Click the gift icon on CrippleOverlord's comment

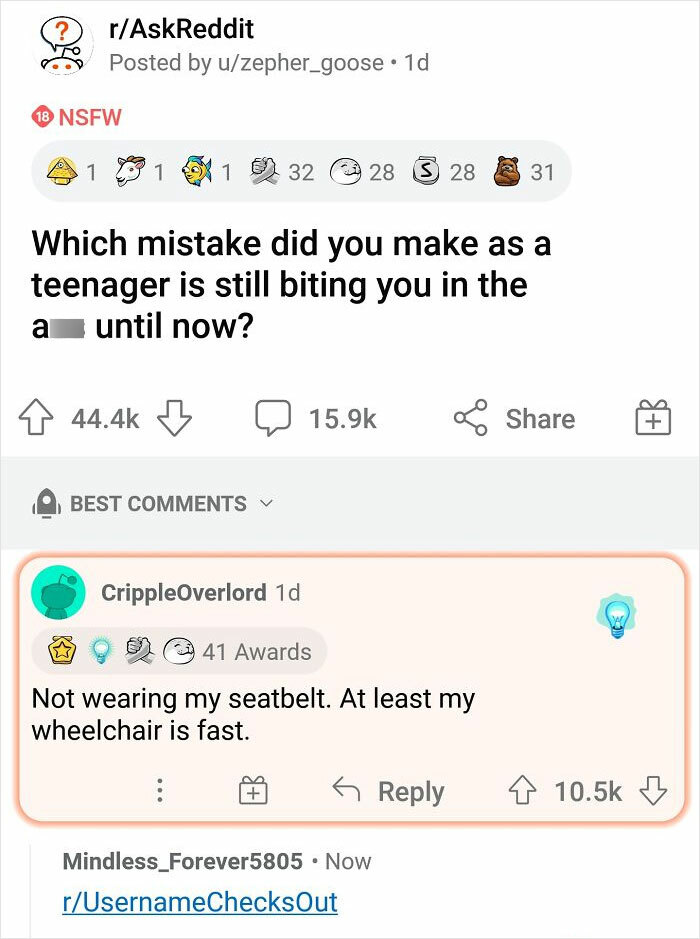[x=253, y=790]
